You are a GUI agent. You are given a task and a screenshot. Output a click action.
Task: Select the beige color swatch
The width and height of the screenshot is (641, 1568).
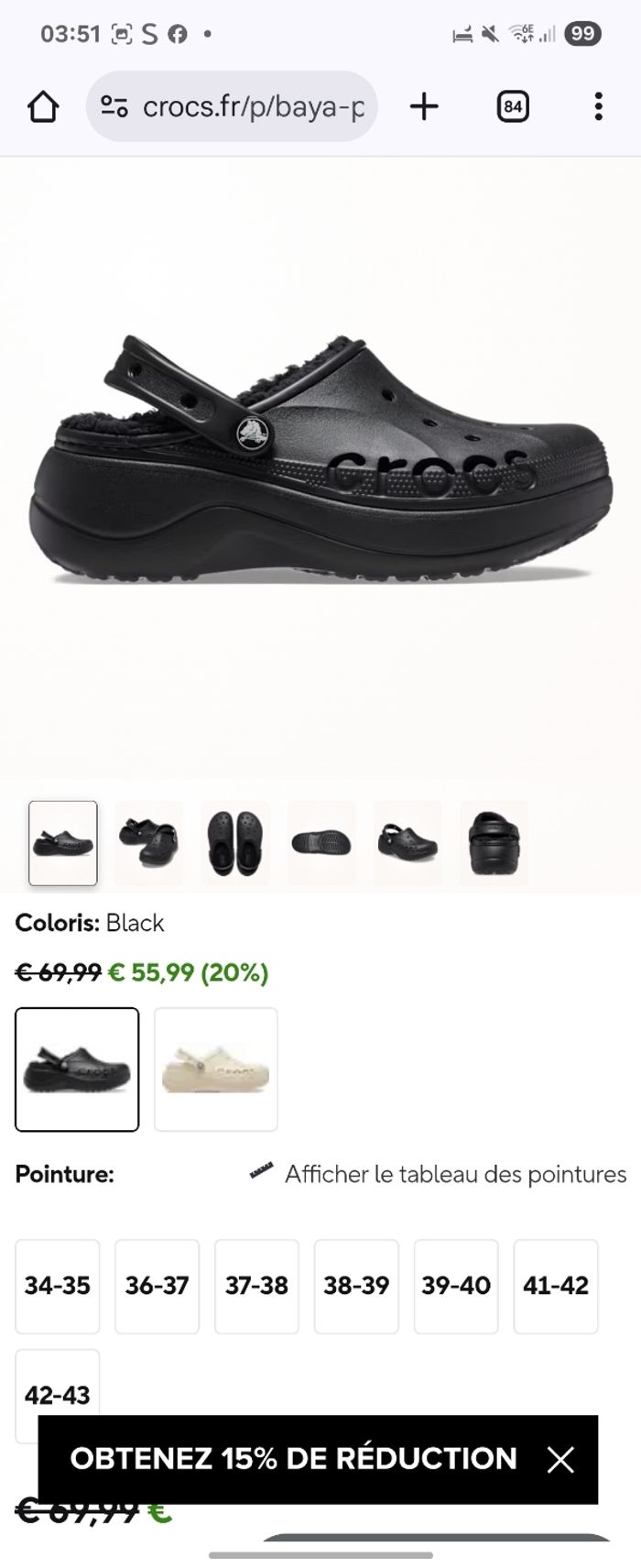coord(216,1069)
